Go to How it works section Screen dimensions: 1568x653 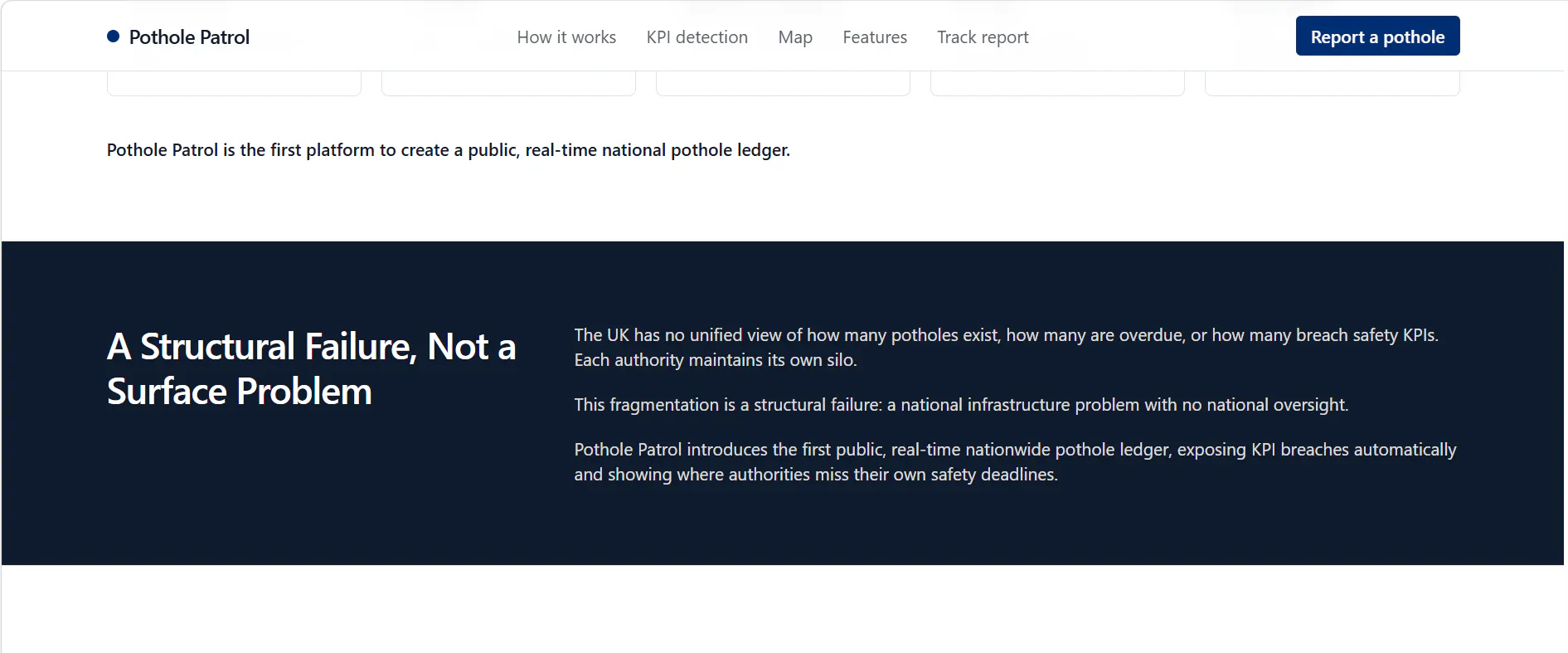click(566, 37)
